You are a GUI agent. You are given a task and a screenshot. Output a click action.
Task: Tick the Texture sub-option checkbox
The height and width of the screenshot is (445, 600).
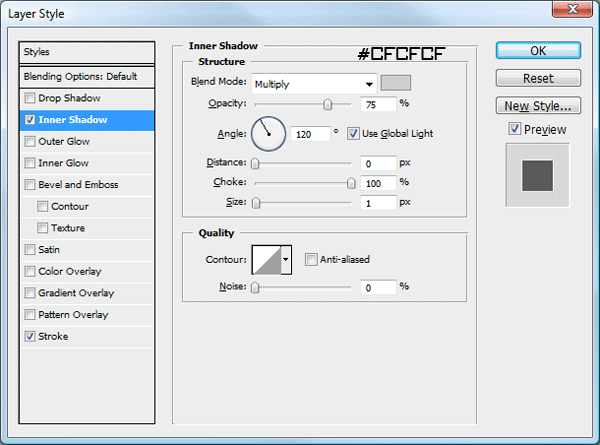[x=42, y=228]
